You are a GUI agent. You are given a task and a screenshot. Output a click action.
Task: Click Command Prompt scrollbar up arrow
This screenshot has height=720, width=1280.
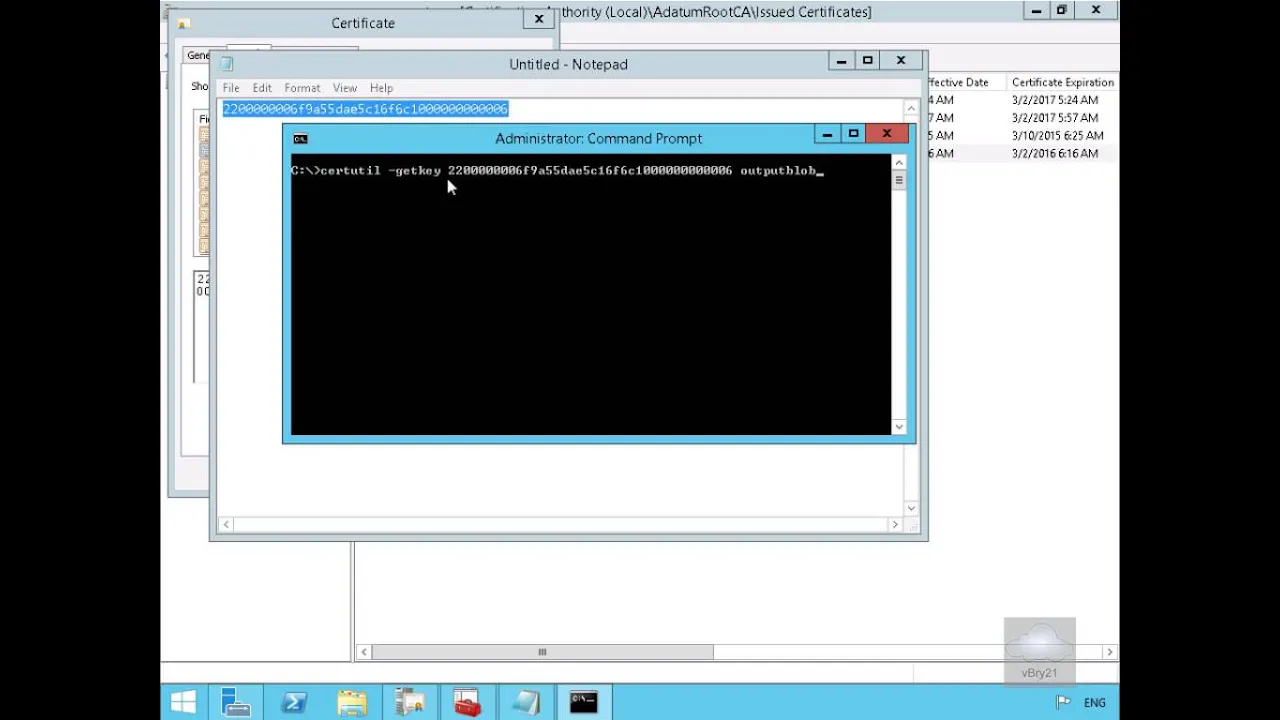[899, 162]
